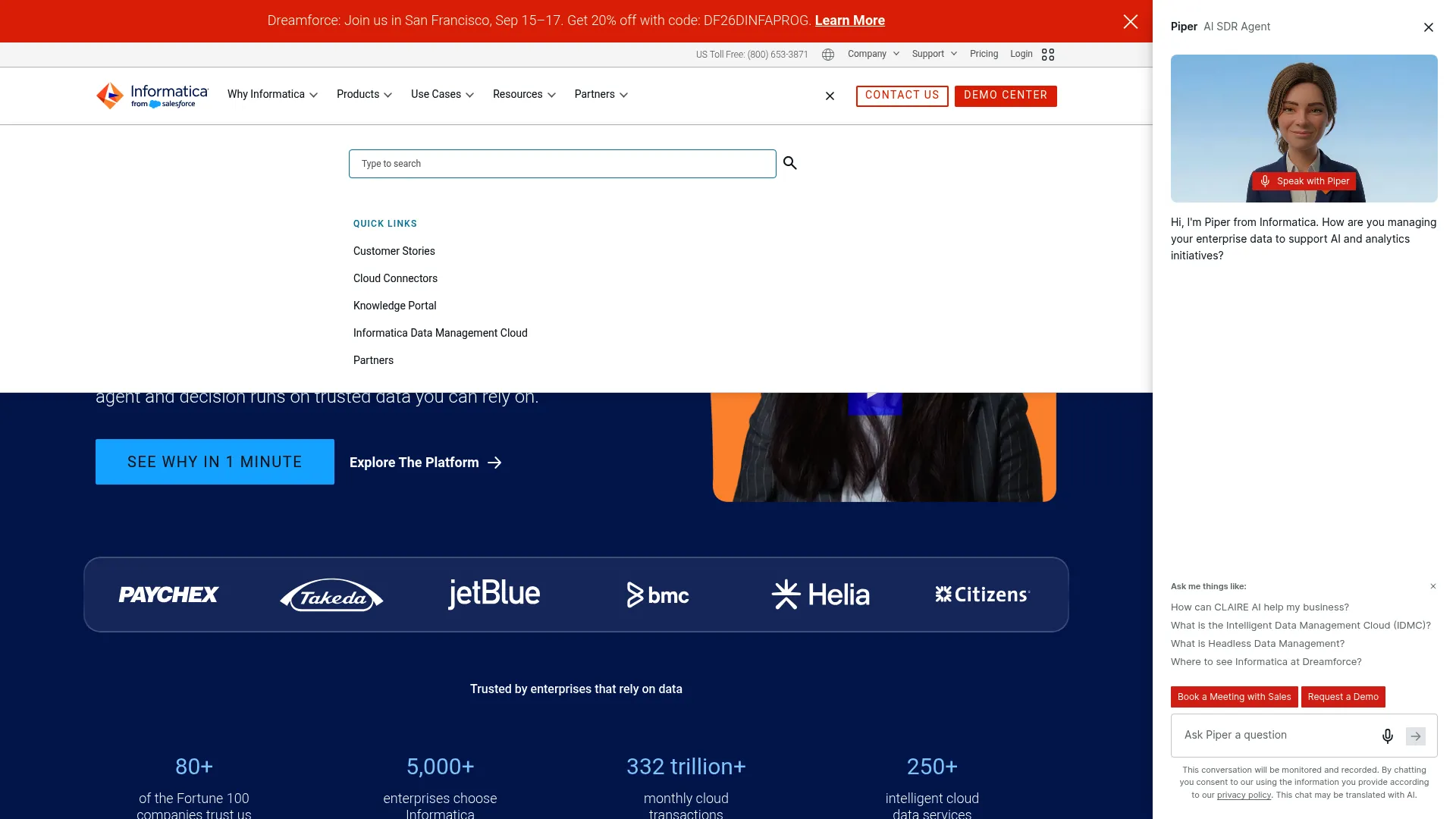Click the send arrow in chat input
This screenshot has width=1456, height=819.
click(1416, 736)
